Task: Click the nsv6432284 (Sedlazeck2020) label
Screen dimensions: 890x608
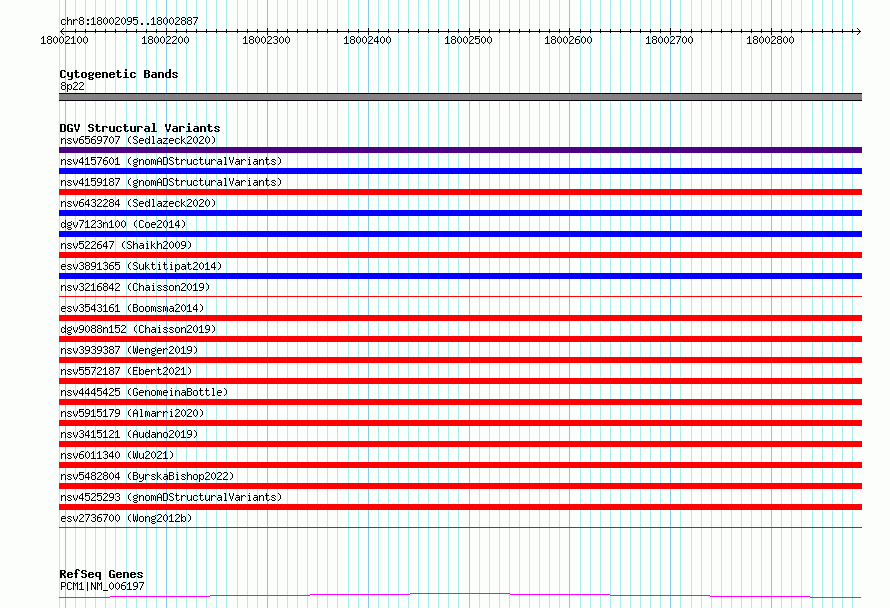Action: tap(138, 203)
